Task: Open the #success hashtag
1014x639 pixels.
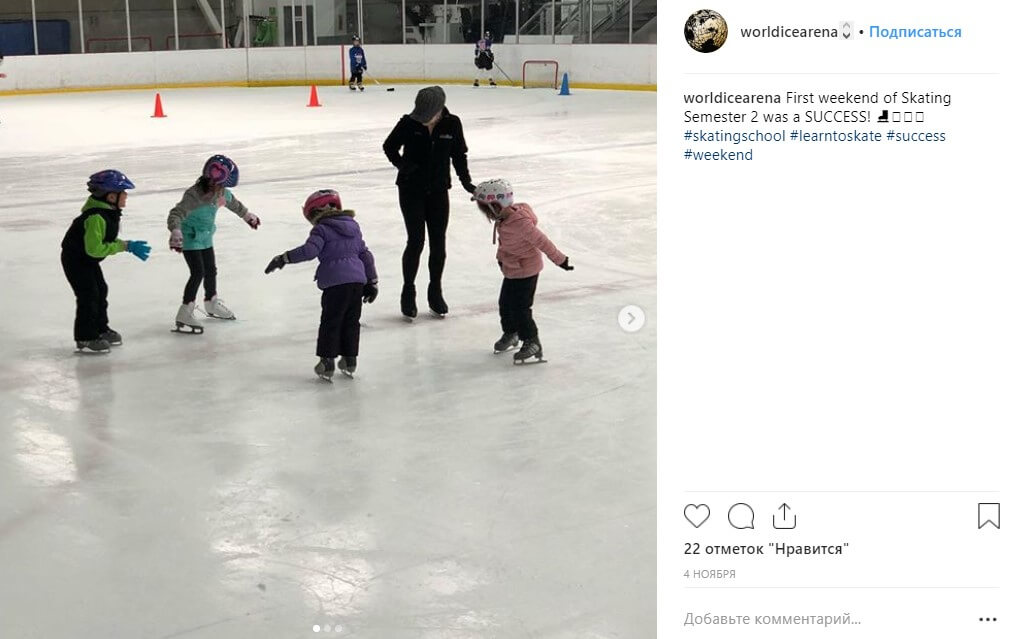Action: tap(916, 136)
